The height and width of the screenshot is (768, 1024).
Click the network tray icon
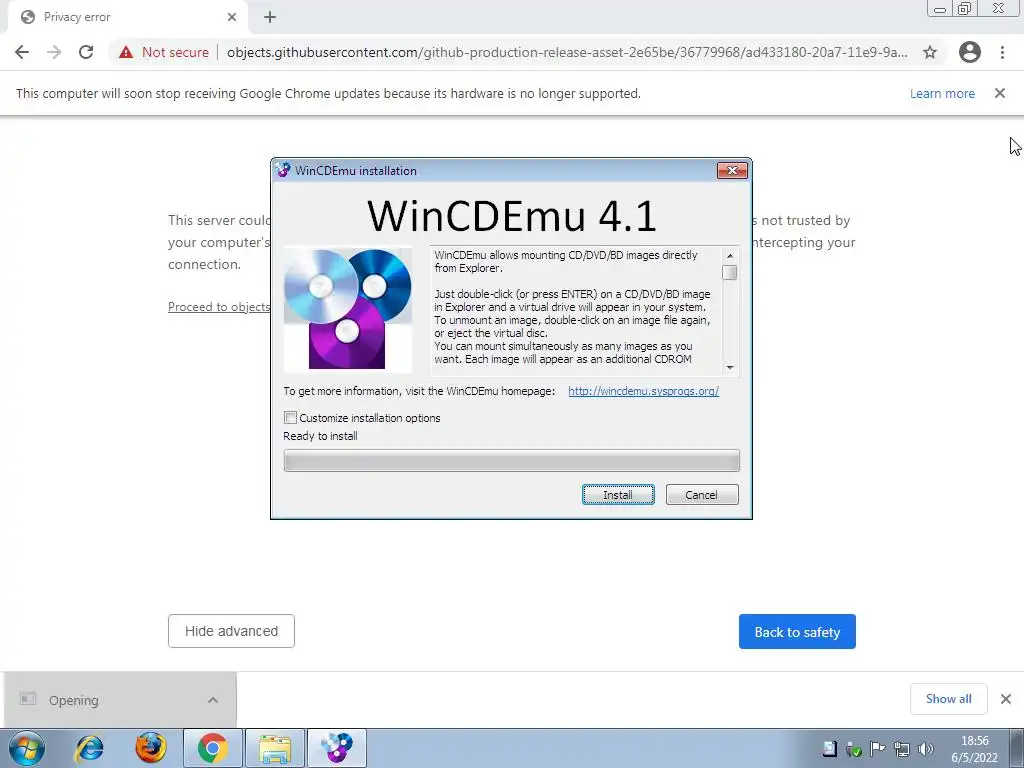click(901, 749)
